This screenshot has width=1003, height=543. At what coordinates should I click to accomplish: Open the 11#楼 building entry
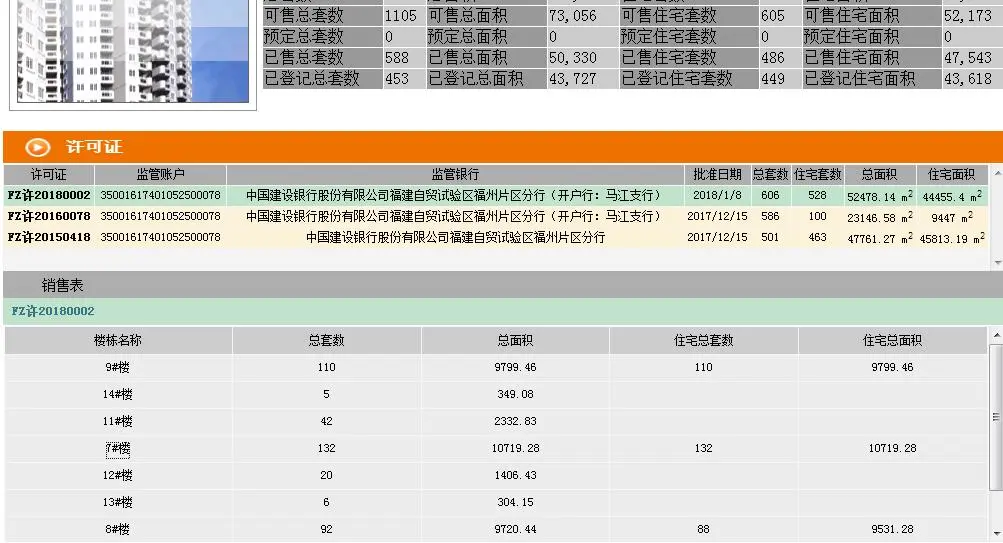(x=117, y=421)
